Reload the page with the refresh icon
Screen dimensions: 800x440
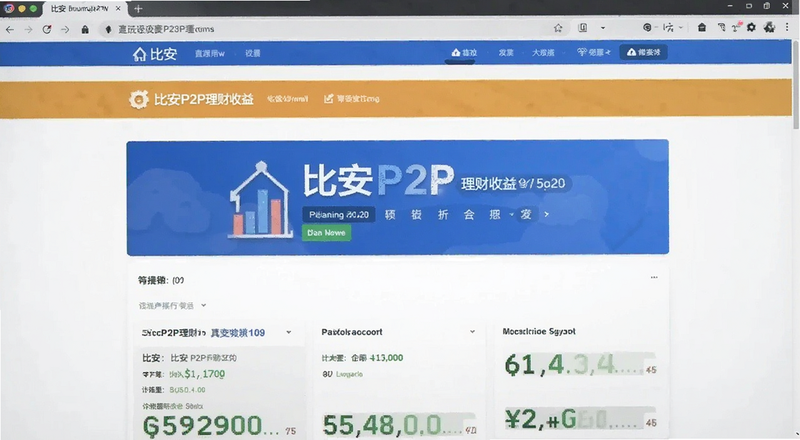click(47, 30)
